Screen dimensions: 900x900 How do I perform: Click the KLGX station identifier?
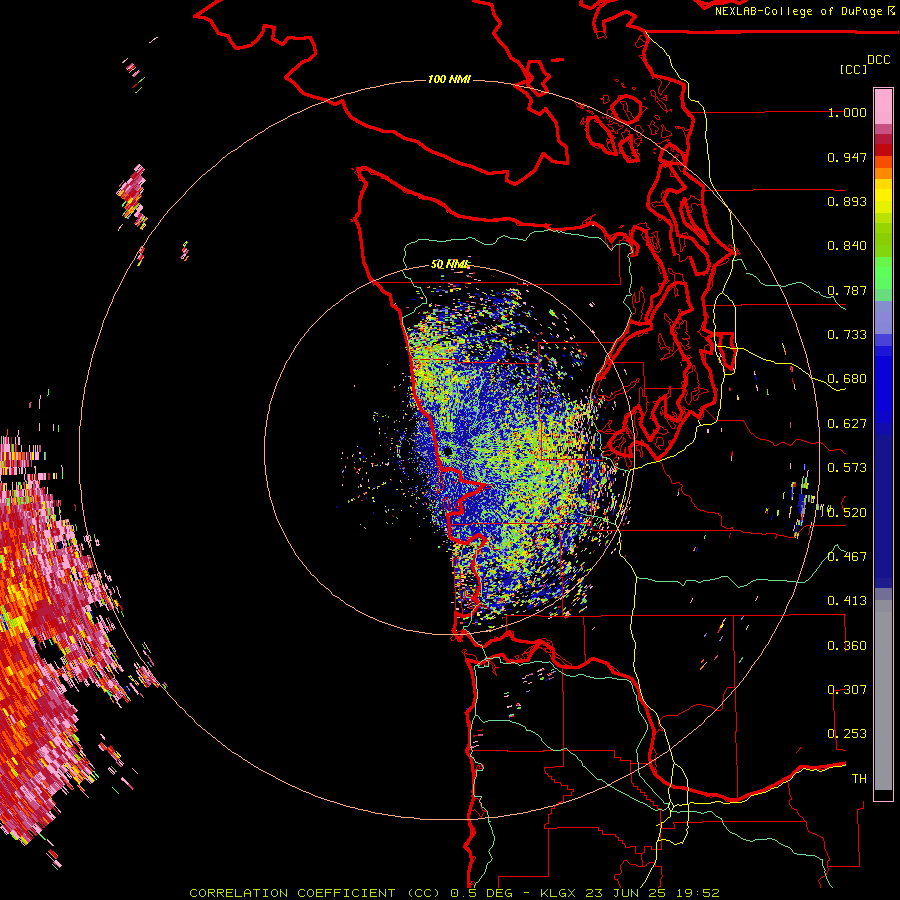click(x=558, y=893)
